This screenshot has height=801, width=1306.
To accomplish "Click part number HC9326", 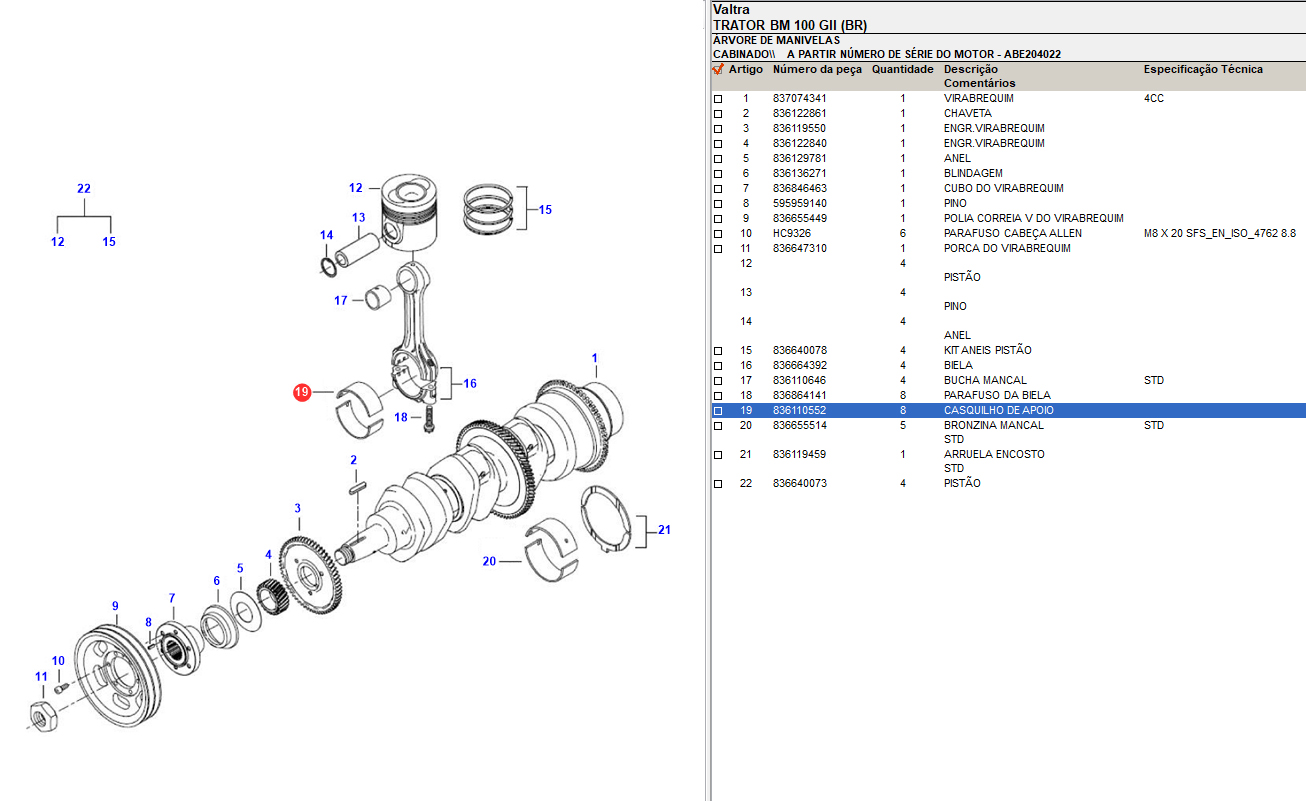I will 791,234.
